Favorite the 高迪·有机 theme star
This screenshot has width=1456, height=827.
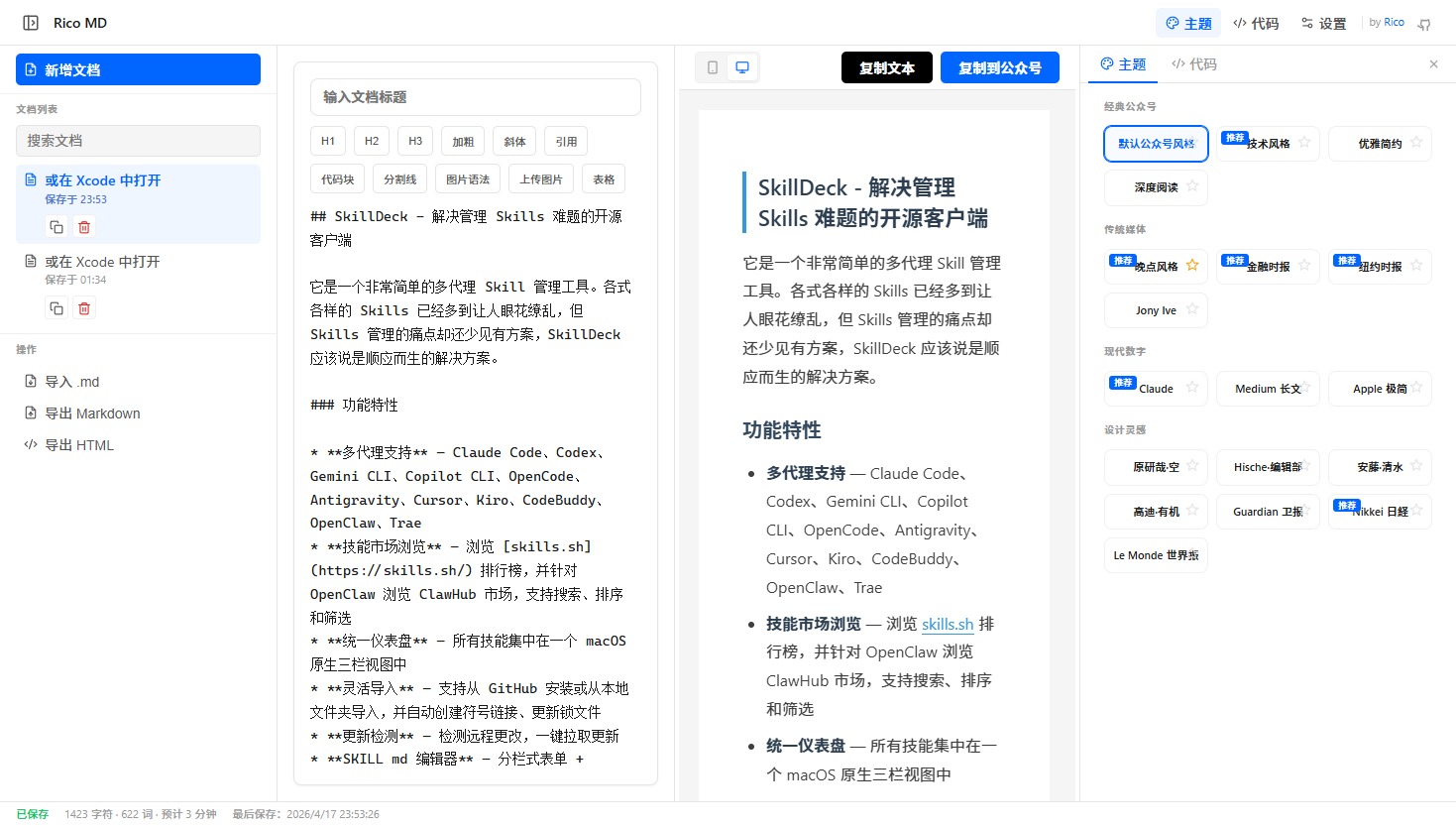point(1192,511)
